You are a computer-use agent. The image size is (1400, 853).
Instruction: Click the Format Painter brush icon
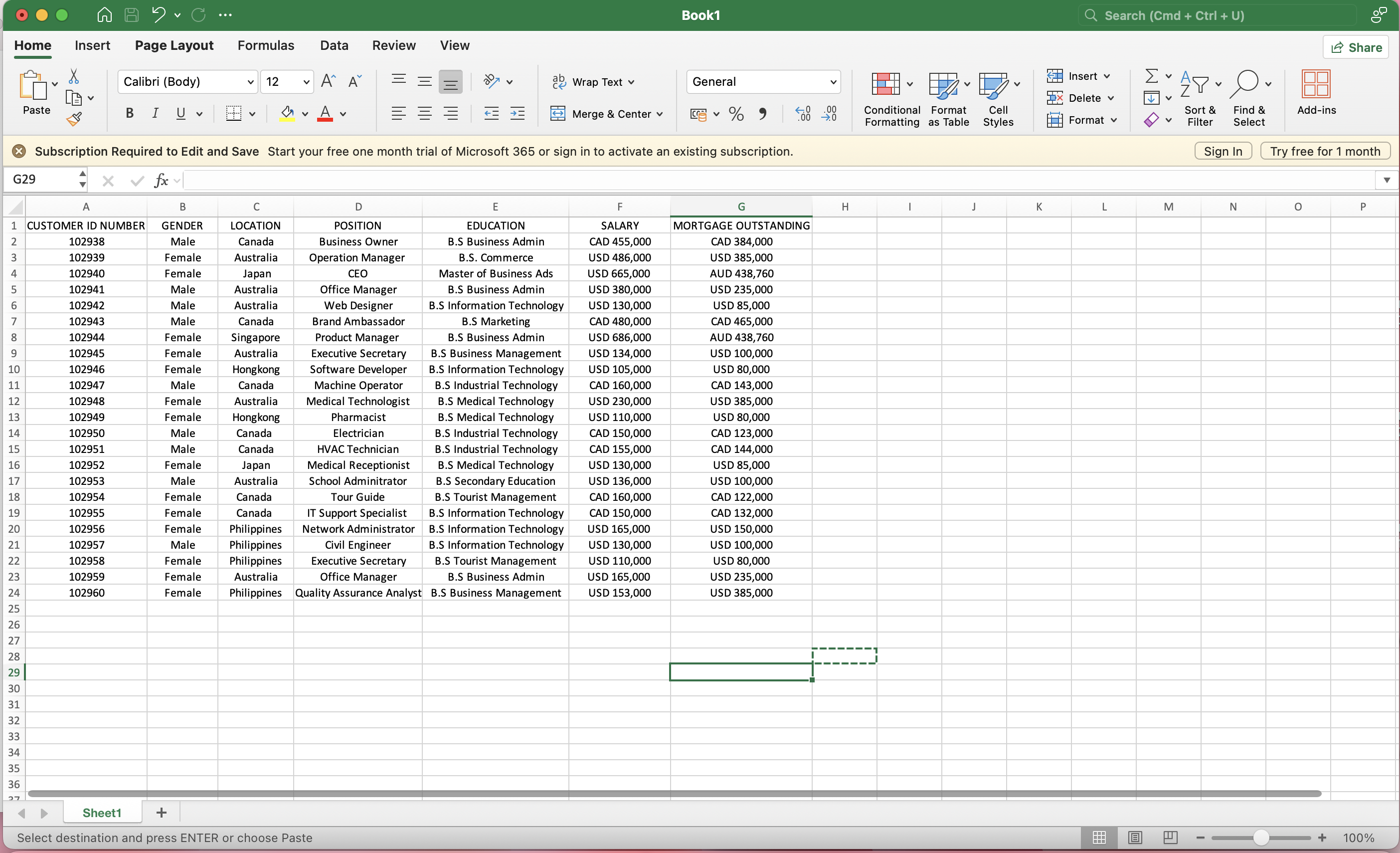[74, 119]
